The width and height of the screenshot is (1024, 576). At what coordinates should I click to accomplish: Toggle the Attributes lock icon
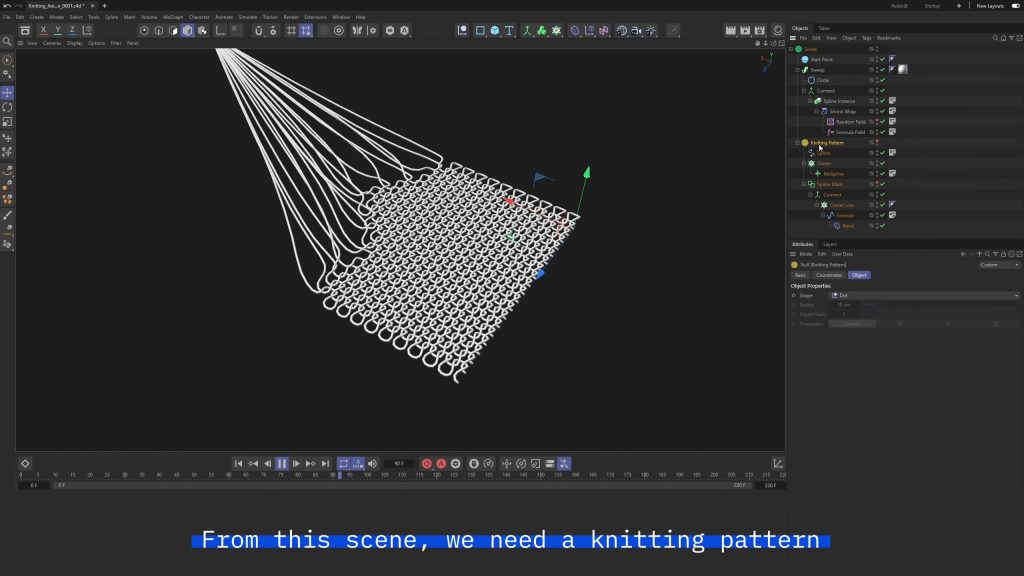(1004, 254)
